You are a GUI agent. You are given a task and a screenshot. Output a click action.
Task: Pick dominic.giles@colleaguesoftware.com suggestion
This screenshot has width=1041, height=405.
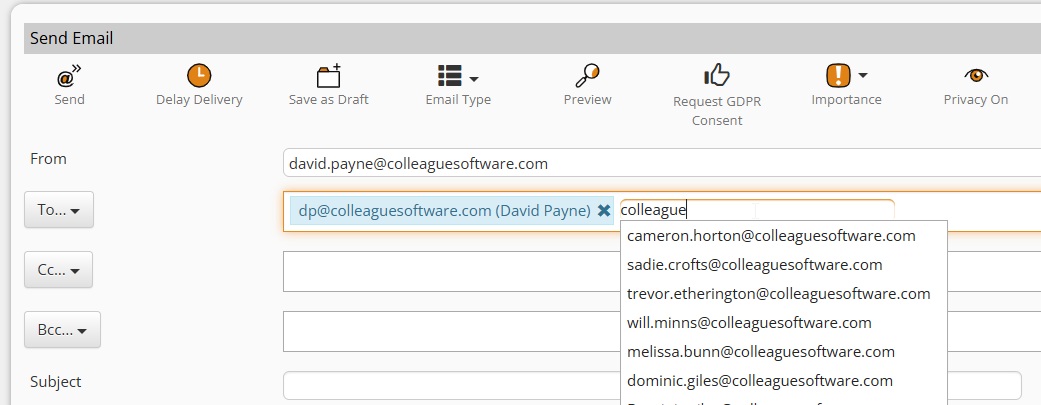[759, 381]
